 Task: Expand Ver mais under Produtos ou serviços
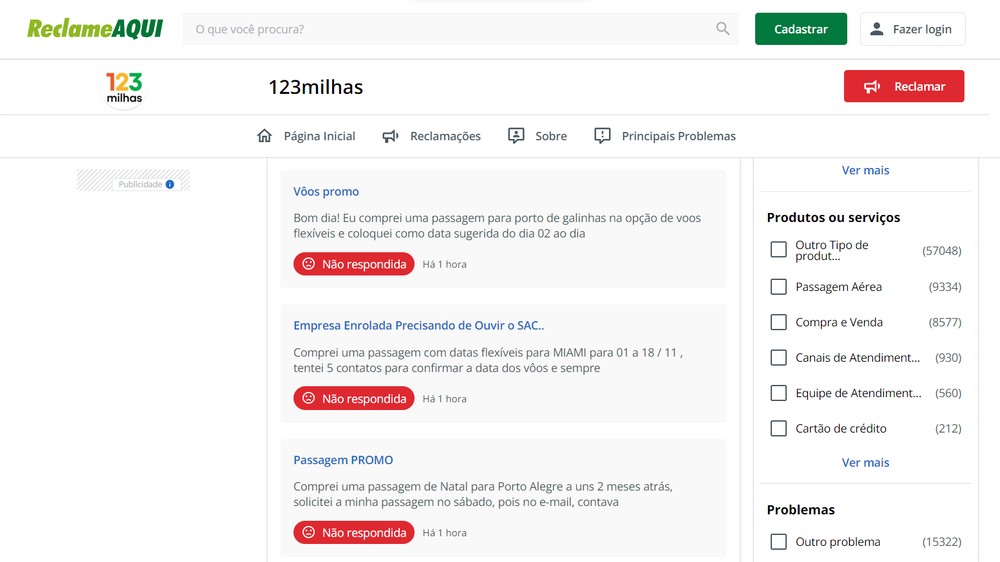click(865, 463)
